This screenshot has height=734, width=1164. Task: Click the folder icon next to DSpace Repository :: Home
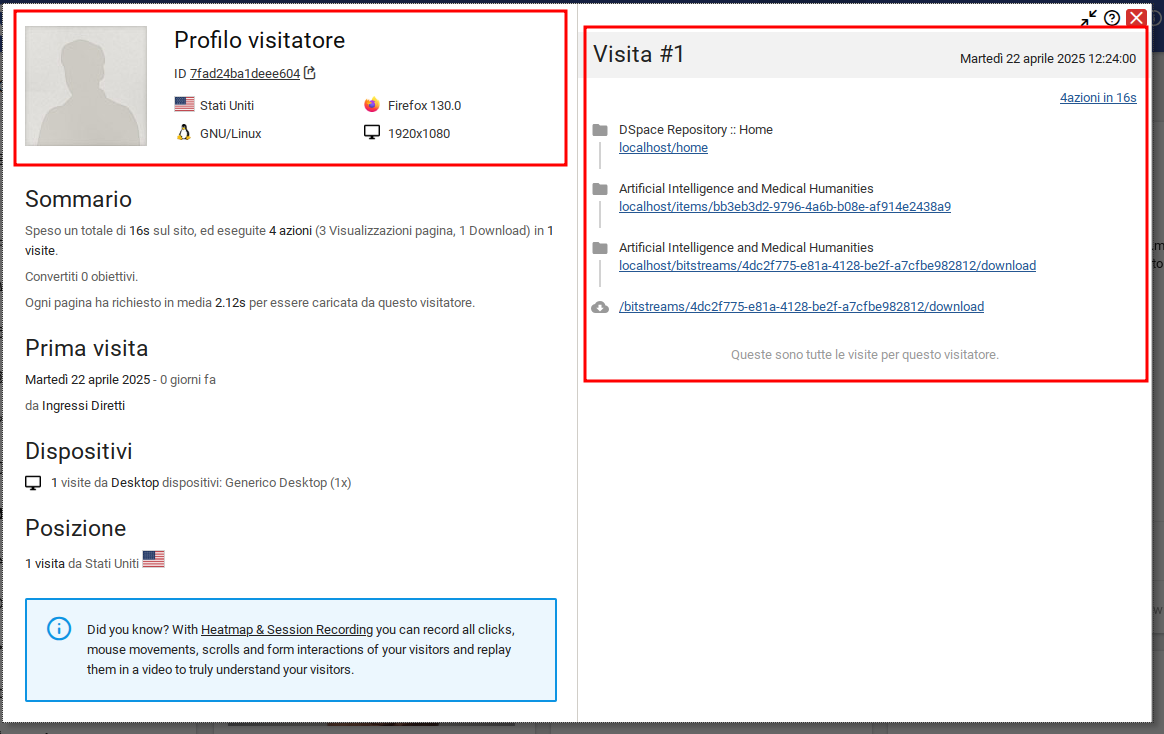600,130
